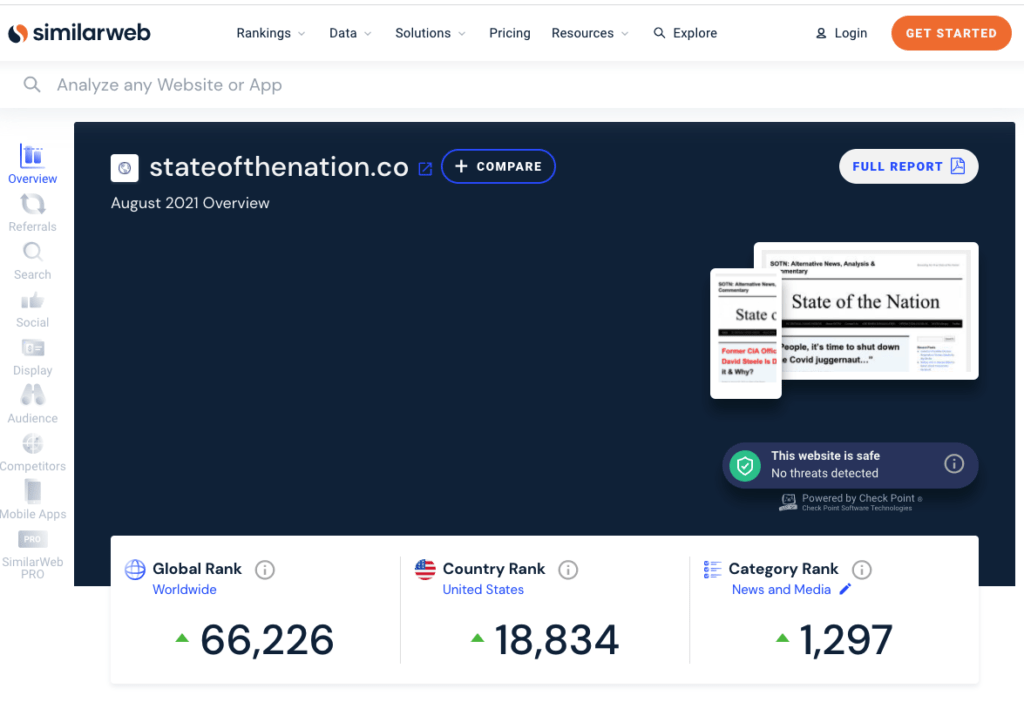Screen dimensions: 1024x702
Task: Open the Audience binoculars icon
Action: pos(32,395)
